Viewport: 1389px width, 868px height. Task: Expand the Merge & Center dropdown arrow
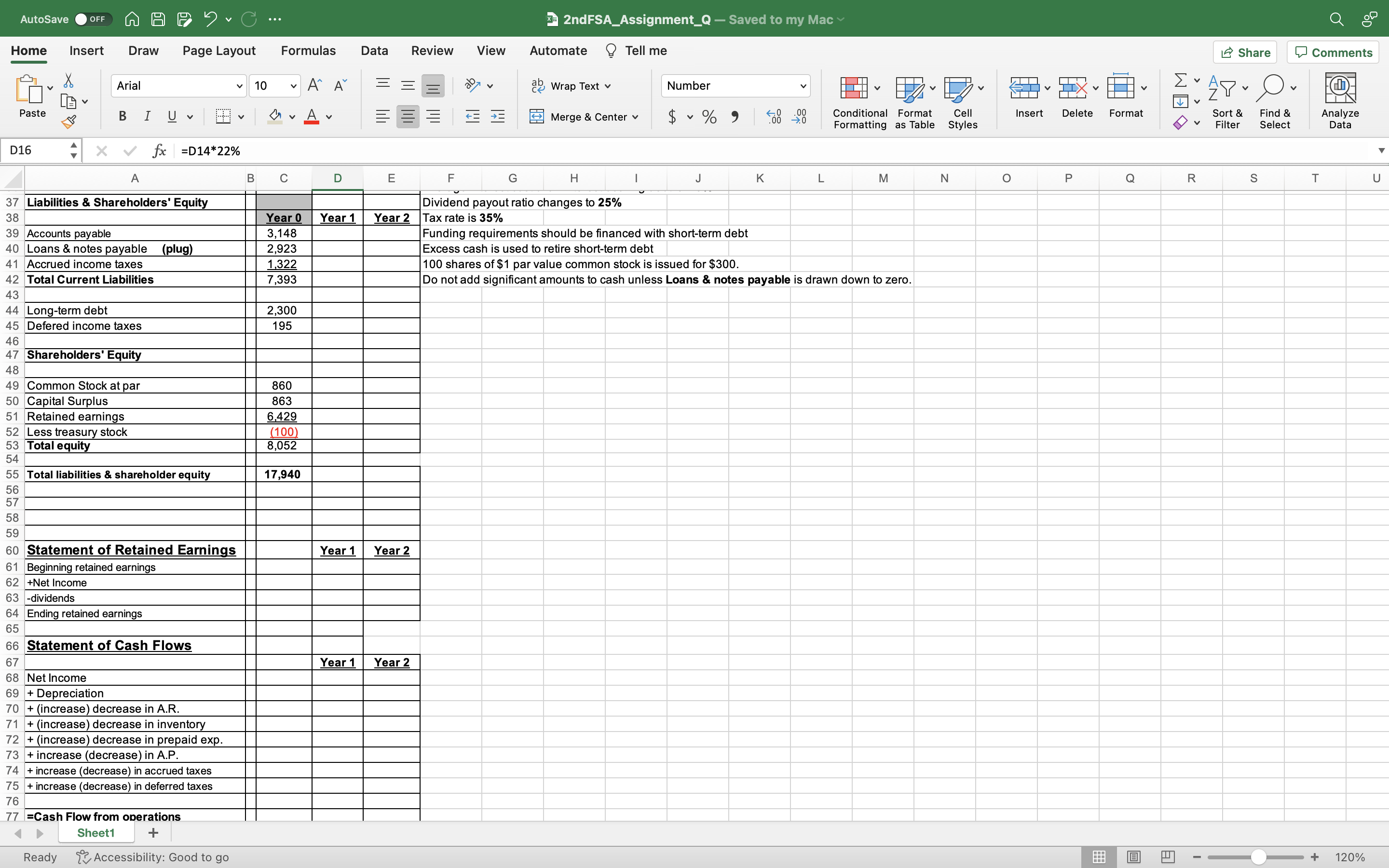pyautogui.click(x=635, y=117)
